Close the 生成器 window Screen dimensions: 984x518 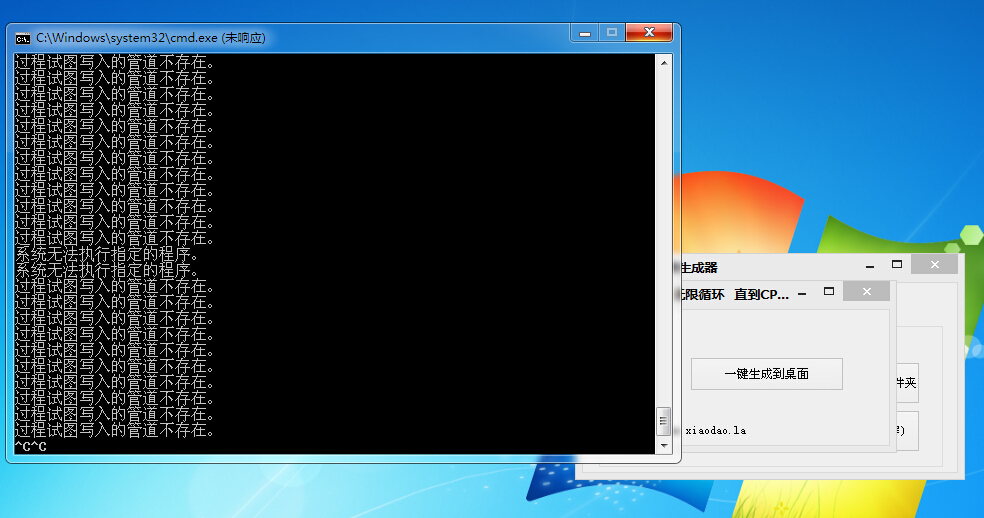tap(935, 265)
